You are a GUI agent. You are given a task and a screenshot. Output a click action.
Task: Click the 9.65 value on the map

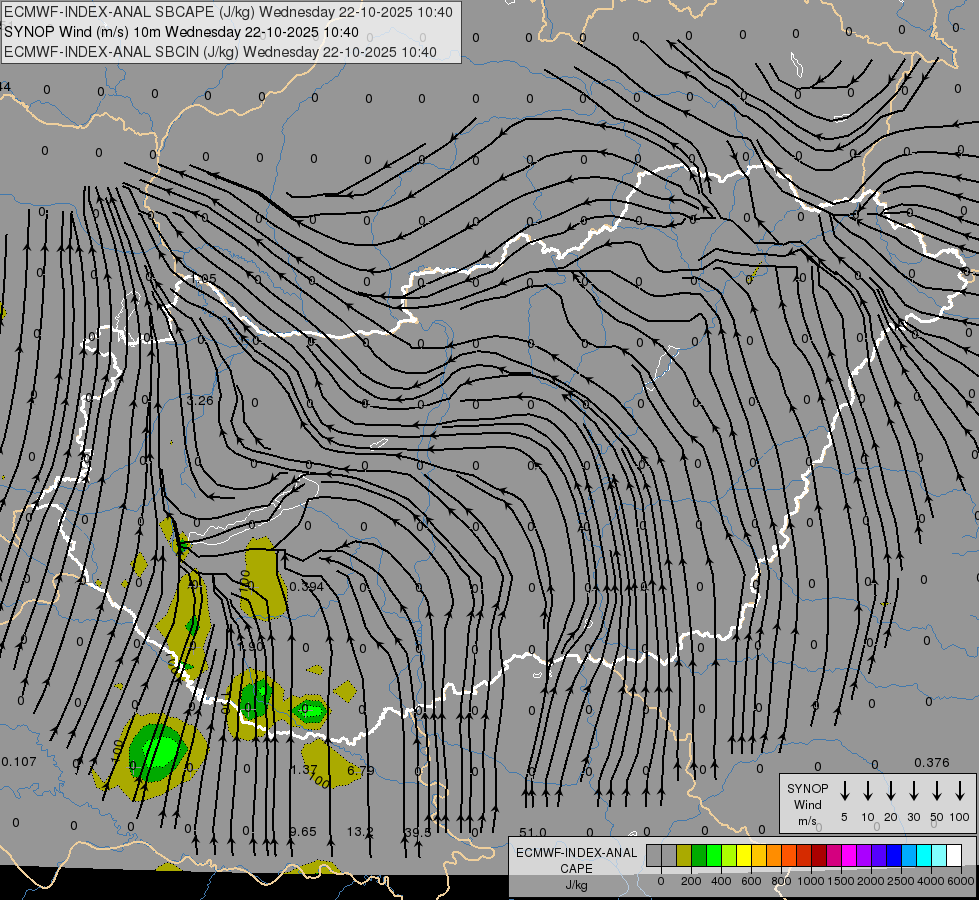click(303, 832)
